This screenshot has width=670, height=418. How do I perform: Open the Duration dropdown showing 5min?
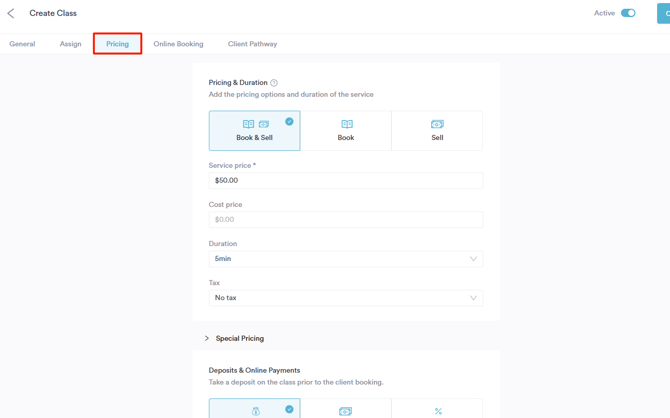[x=346, y=259]
